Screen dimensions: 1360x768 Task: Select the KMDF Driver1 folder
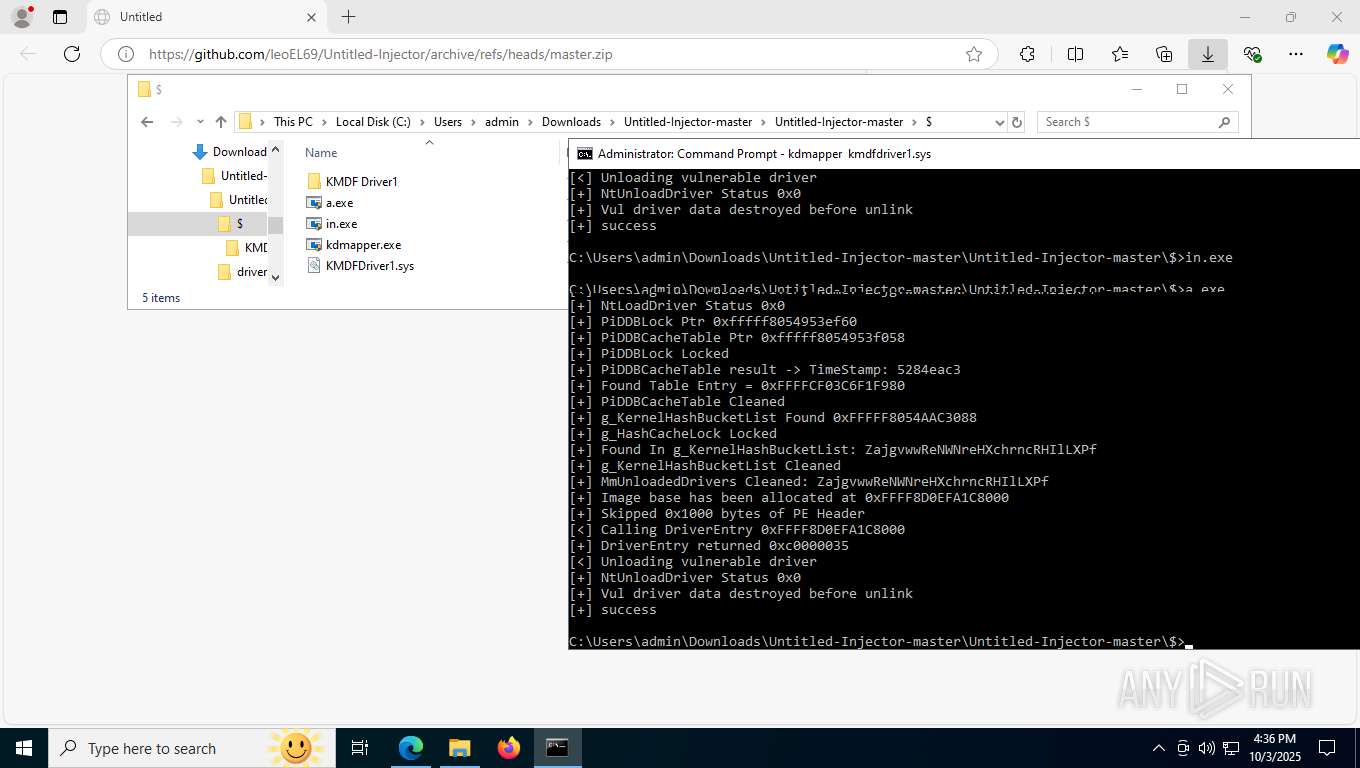(352, 182)
